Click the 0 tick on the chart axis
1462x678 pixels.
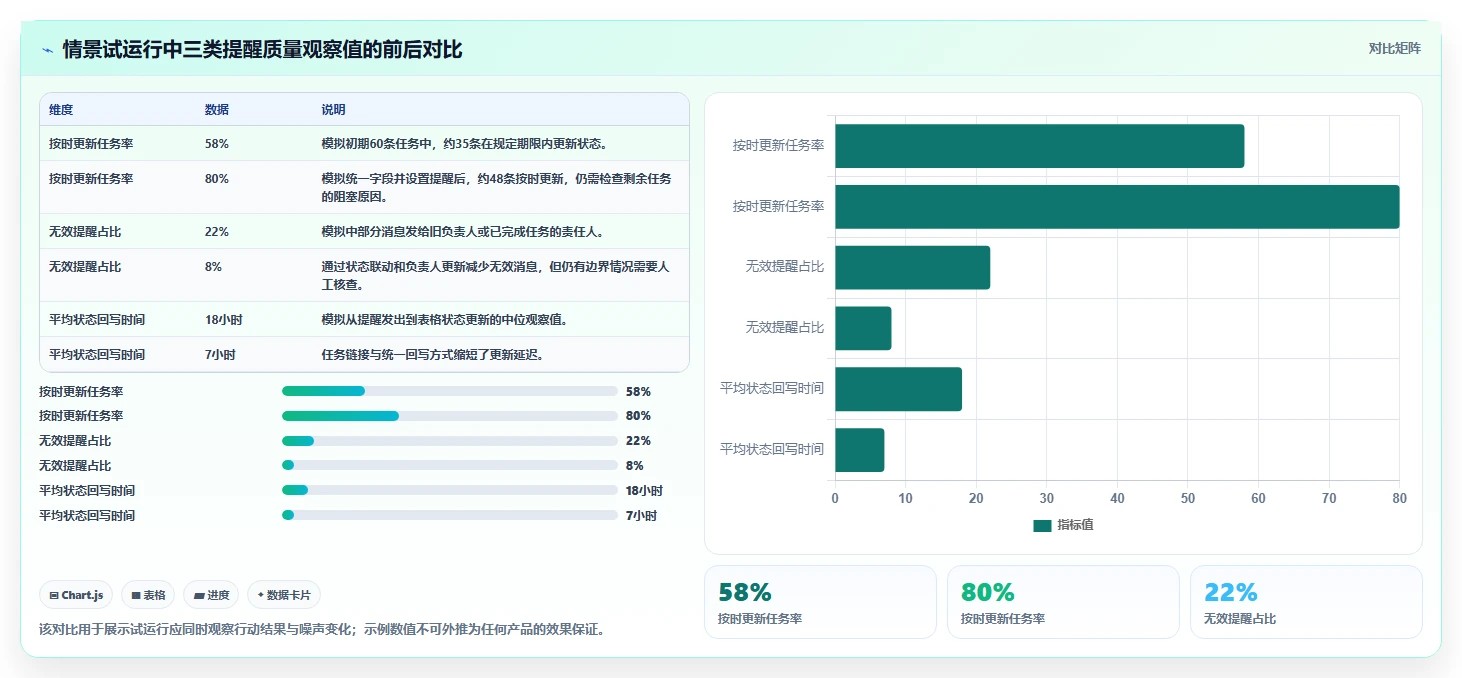pos(835,498)
